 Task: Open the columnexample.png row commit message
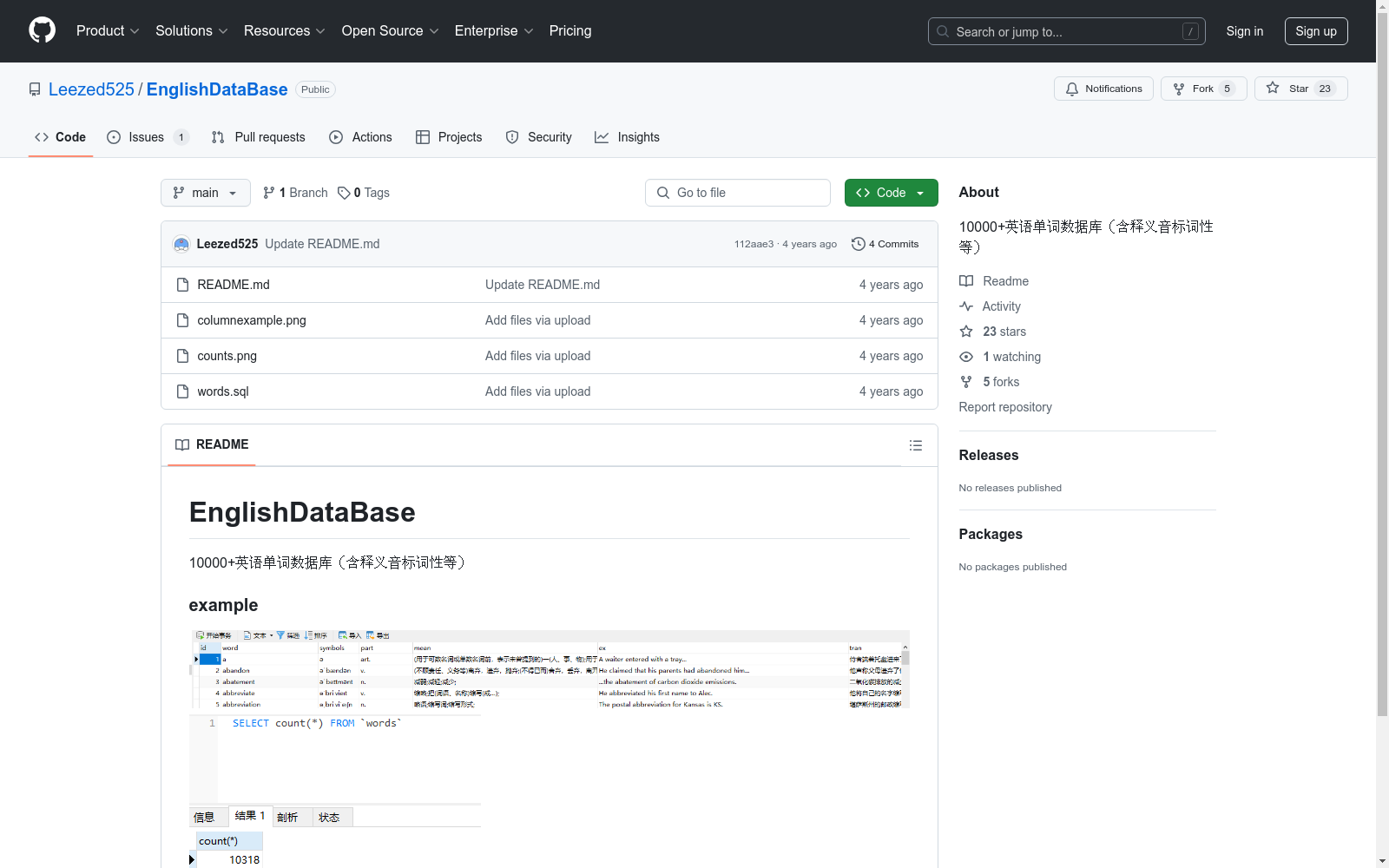pos(538,320)
